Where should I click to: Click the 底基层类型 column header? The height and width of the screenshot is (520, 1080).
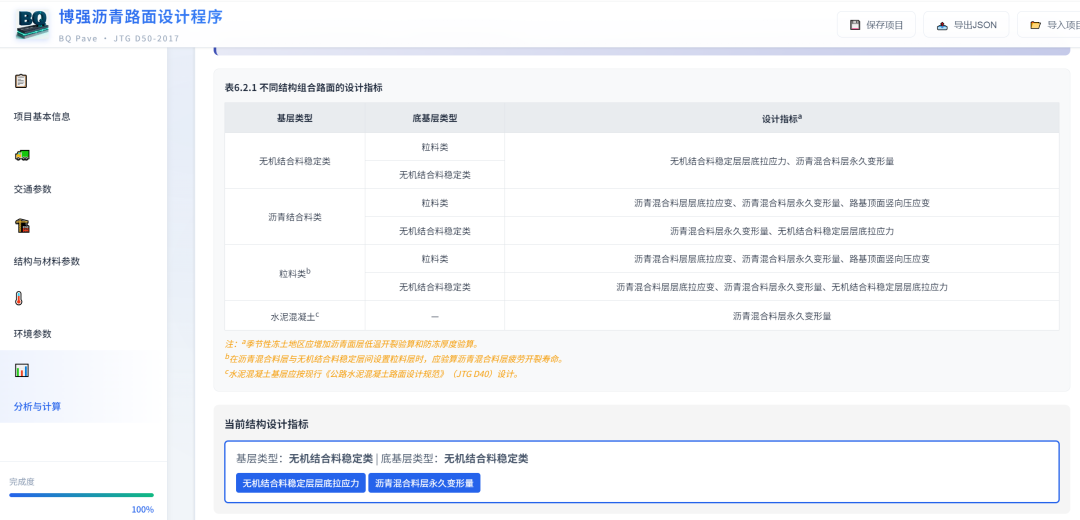[435, 118]
